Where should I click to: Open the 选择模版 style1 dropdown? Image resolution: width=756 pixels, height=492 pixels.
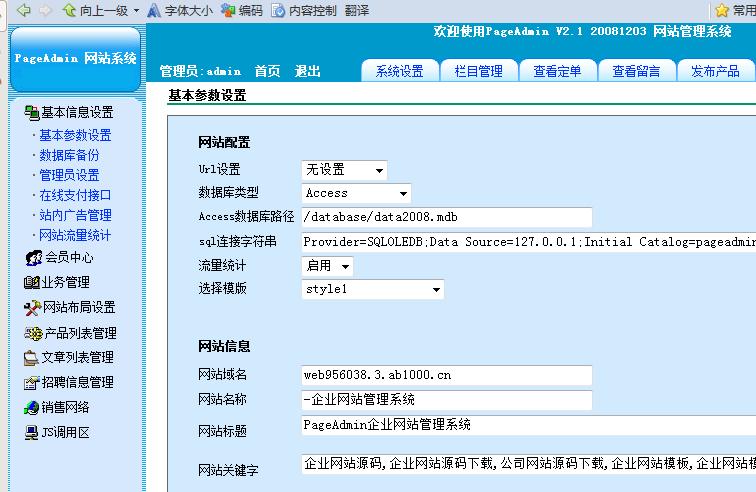point(373,289)
